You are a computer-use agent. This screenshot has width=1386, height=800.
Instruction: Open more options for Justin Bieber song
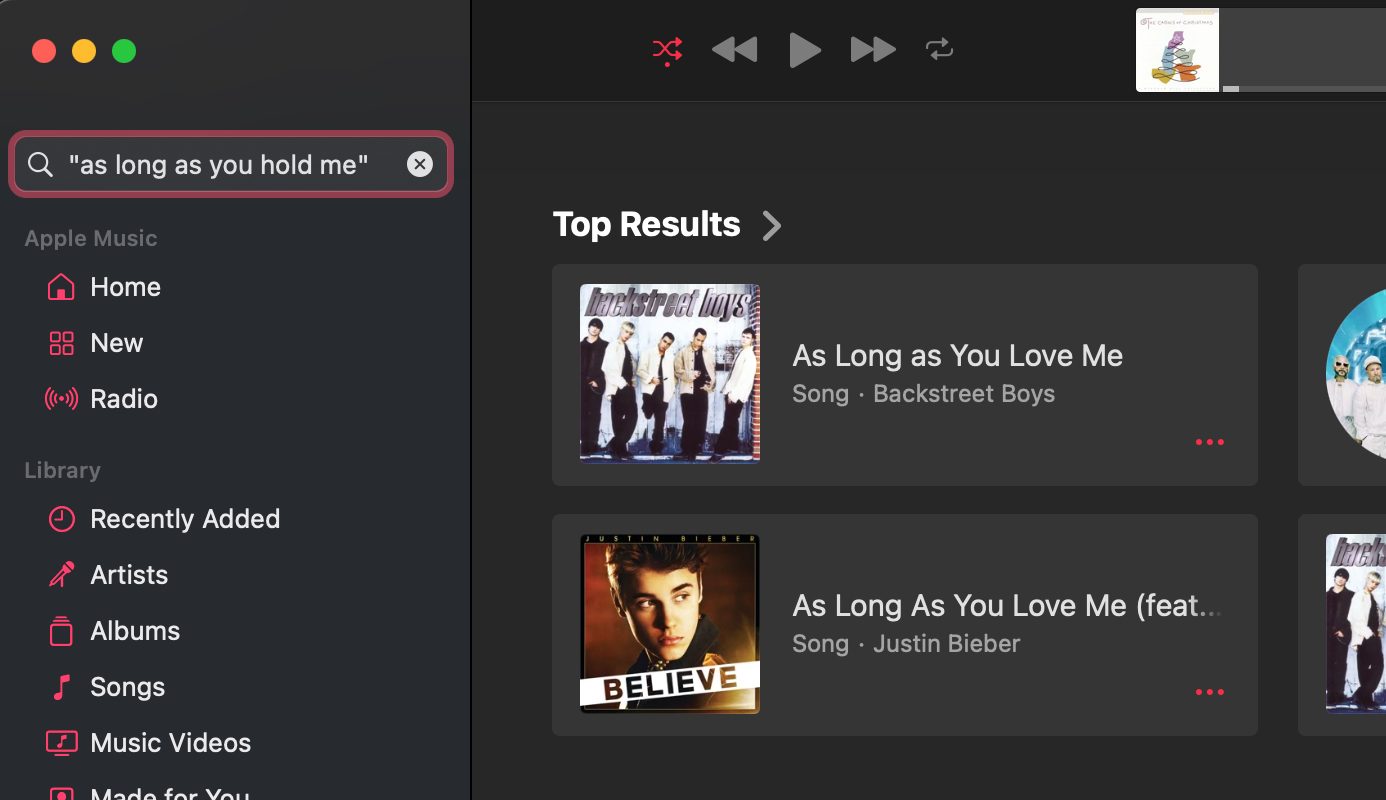(1209, 692)
